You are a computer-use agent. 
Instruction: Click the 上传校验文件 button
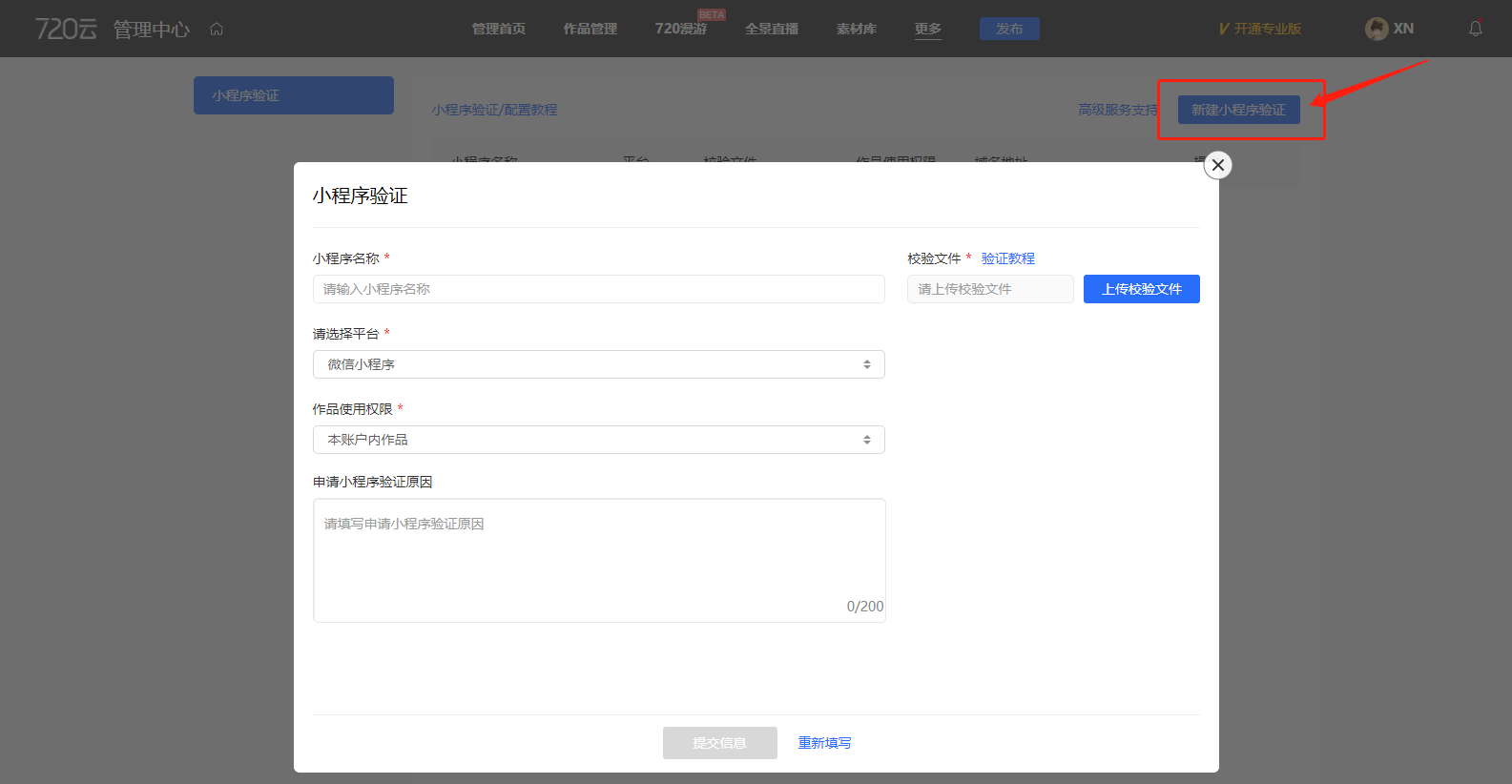(x=1141, y=289)
